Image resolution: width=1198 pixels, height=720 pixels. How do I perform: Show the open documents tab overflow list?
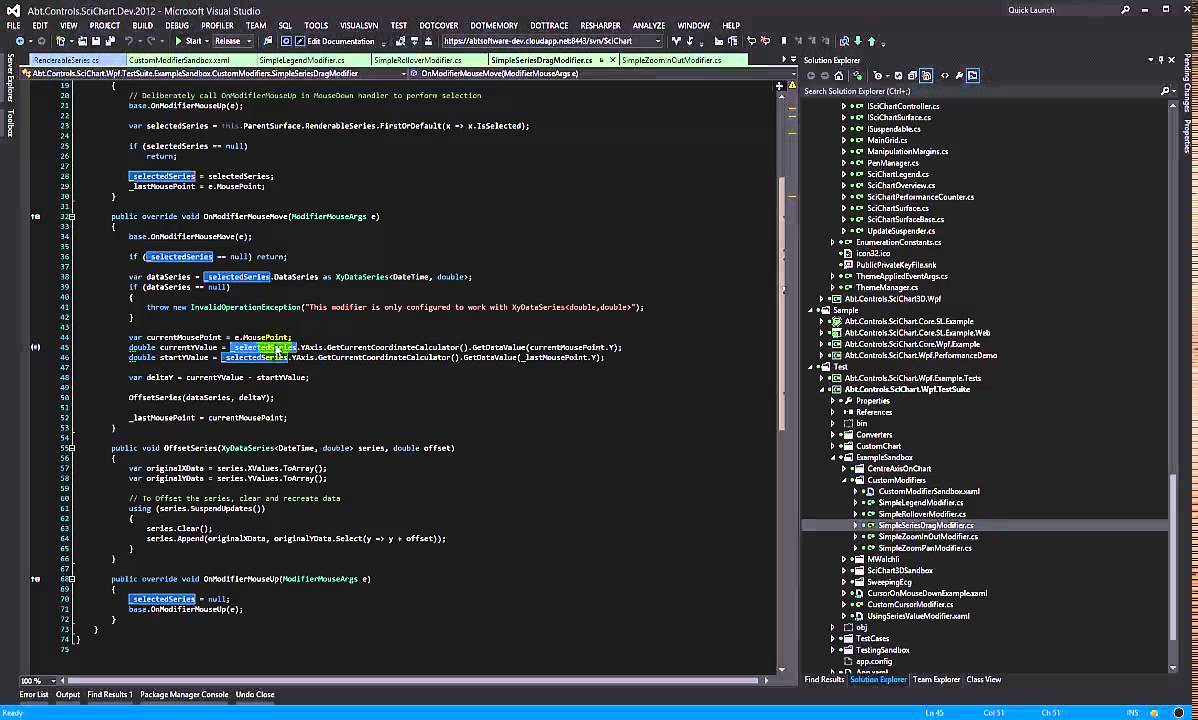pos(794,59)
